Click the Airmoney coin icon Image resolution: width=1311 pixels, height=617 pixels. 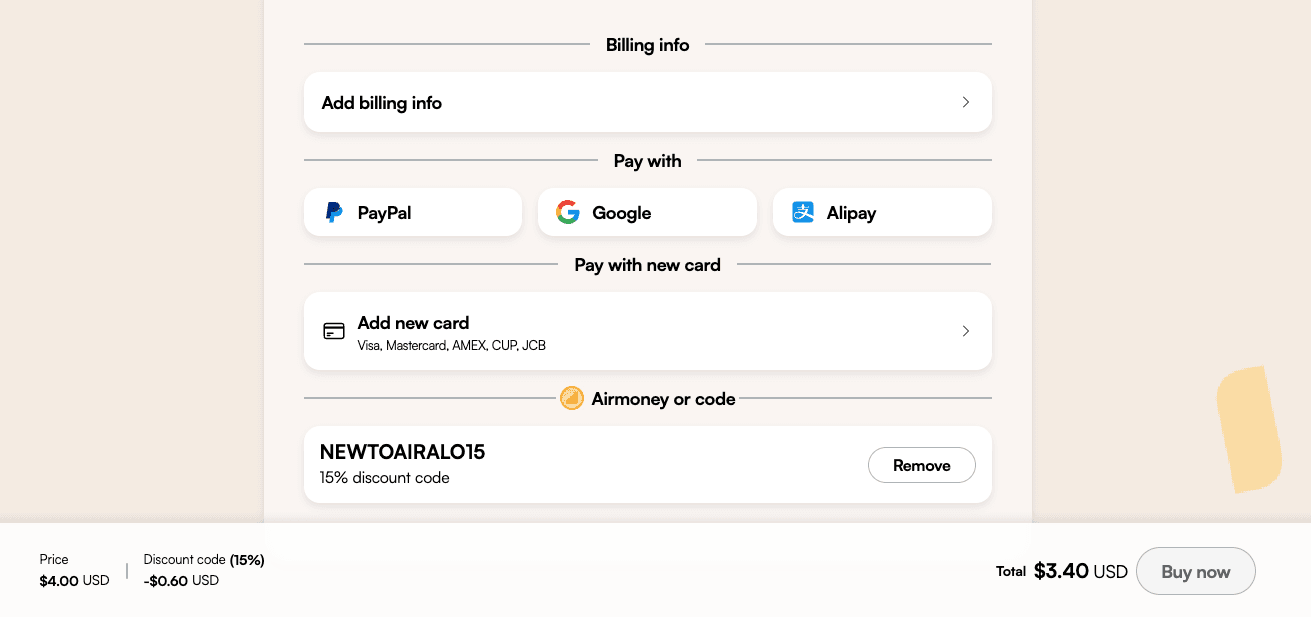point(572,399)
